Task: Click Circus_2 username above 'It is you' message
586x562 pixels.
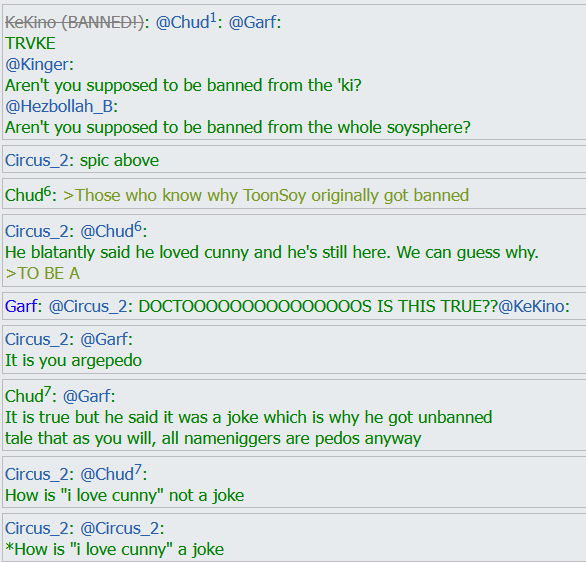Action: (x=37, y=339)
